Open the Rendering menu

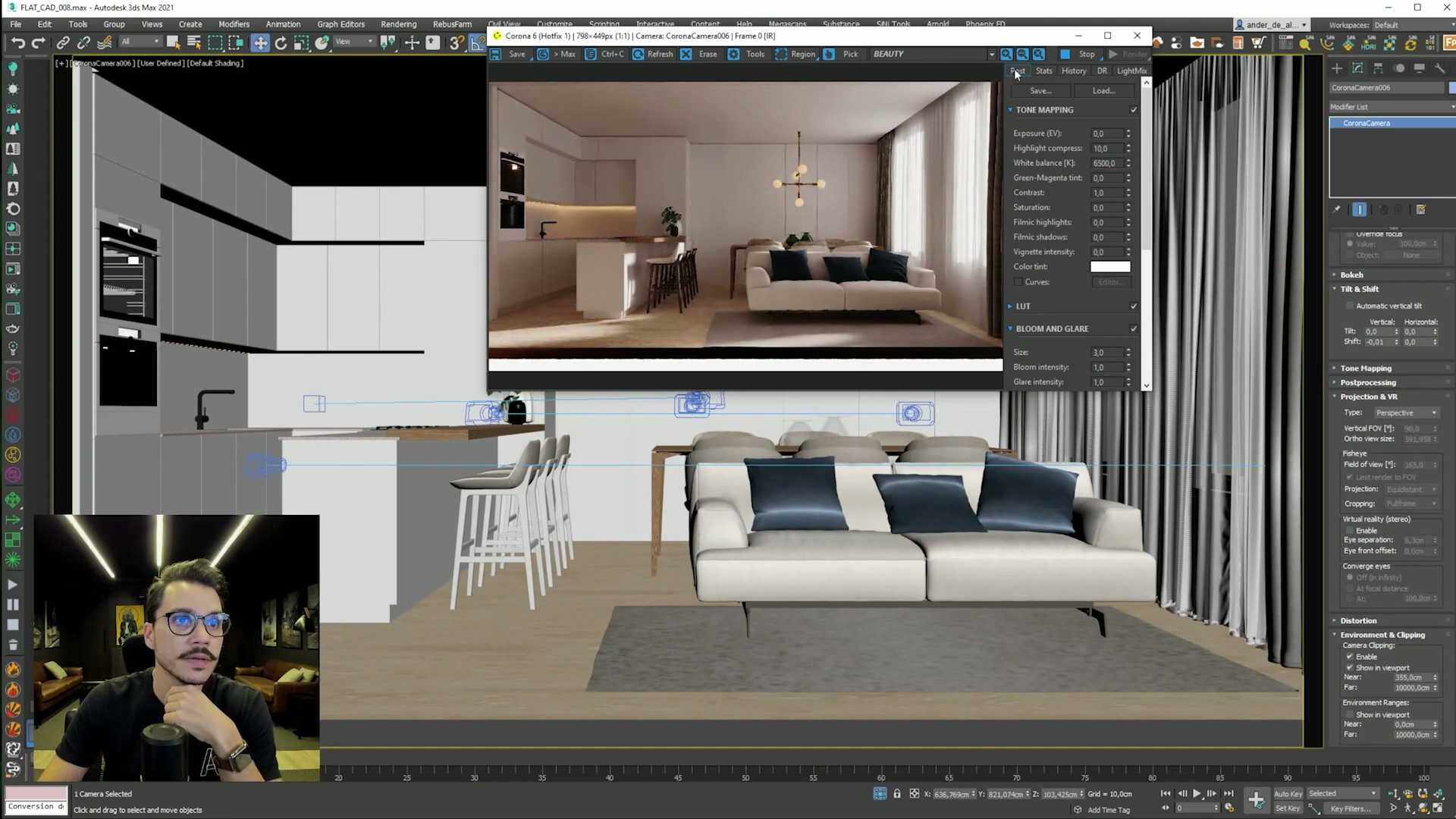[x=398, y=24]
